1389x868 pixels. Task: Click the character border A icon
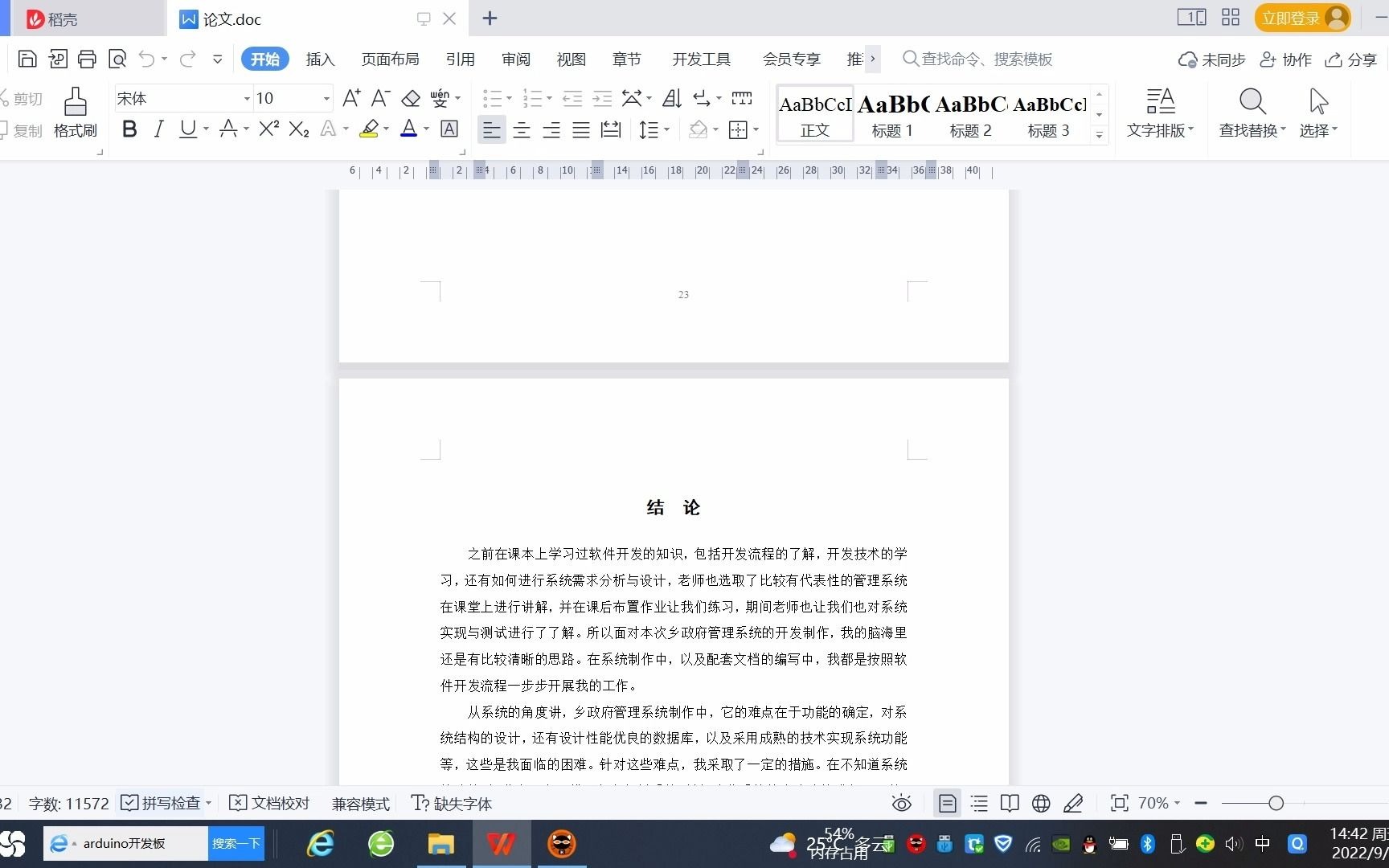(x=450, y=129)
